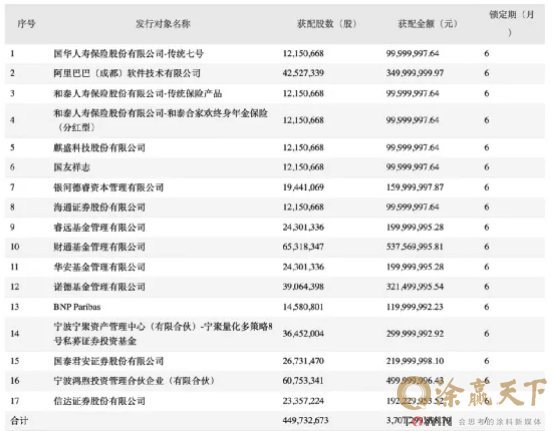Select total share count 449,732,673
This screenshot has height=431, width=552.
[305, 420]
